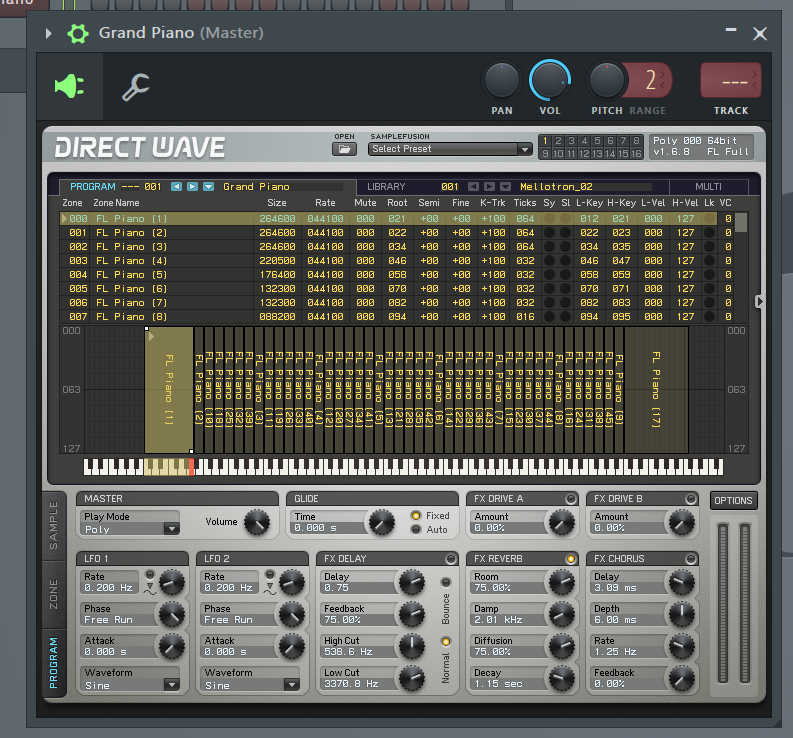Select the green speaker plugin icon
The image size is (793, 738).
point(69,86)
